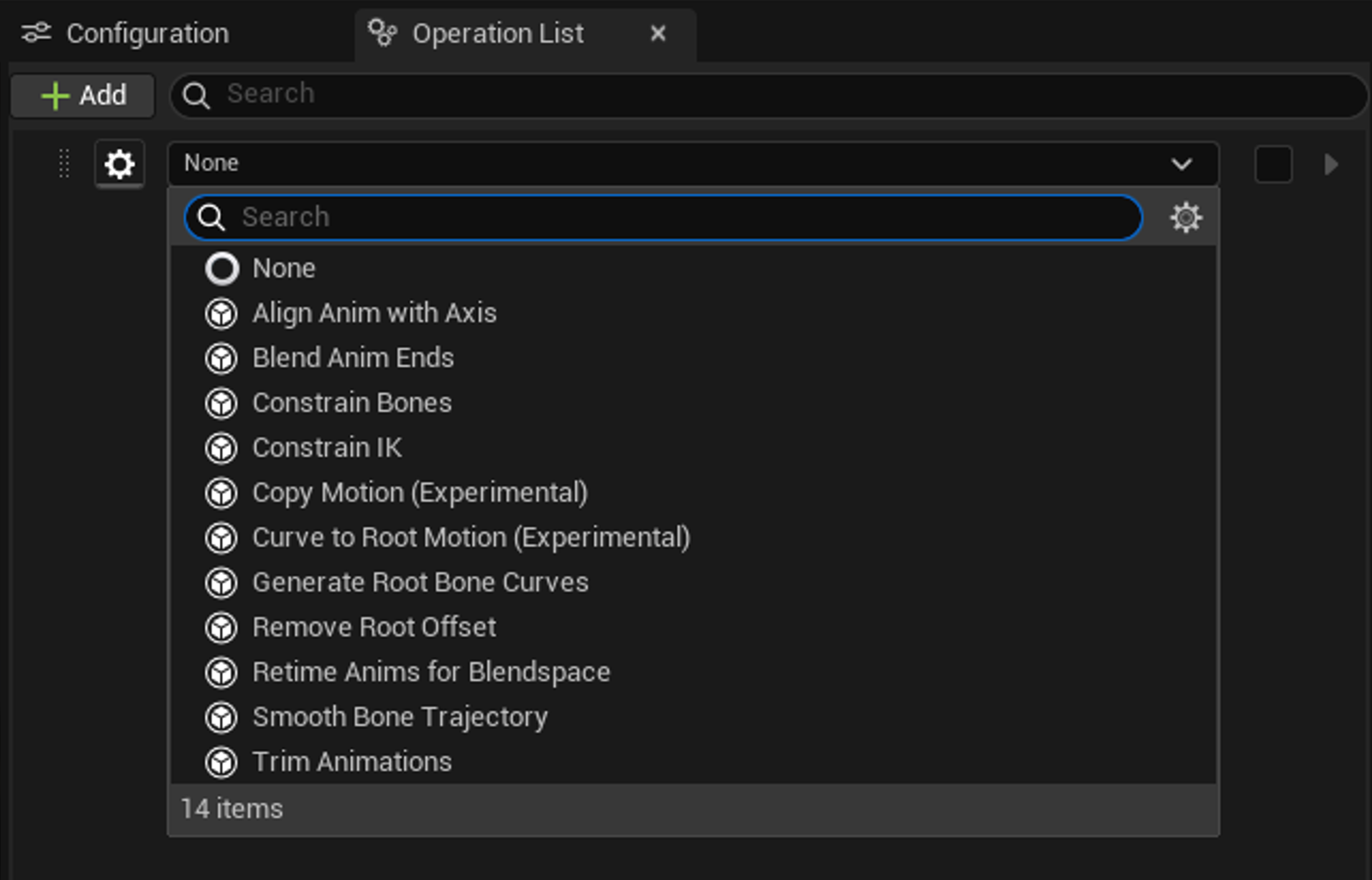The image size is (1372, 880).
Task: Grab the operation row drag handle
Action: coord(64,164)
